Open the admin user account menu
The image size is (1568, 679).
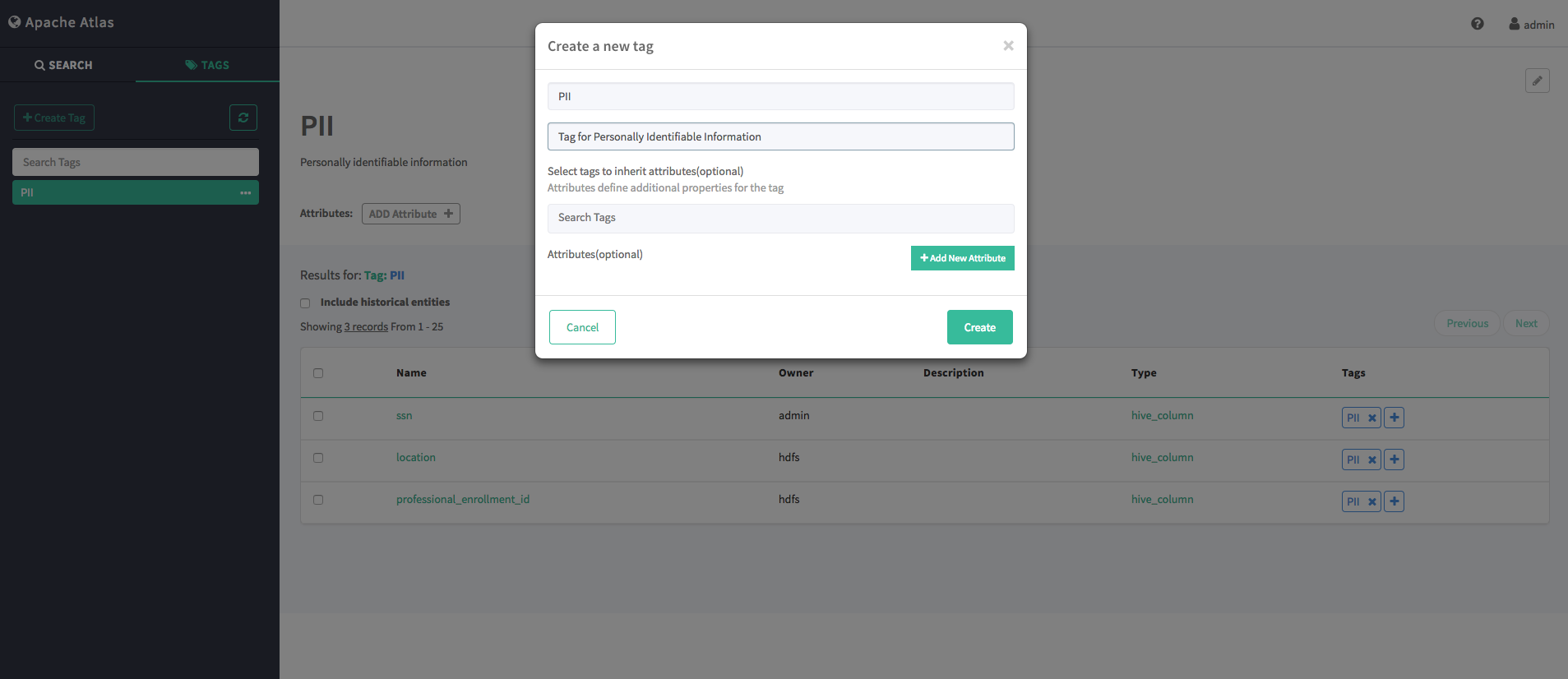(x=1531, y=24)
